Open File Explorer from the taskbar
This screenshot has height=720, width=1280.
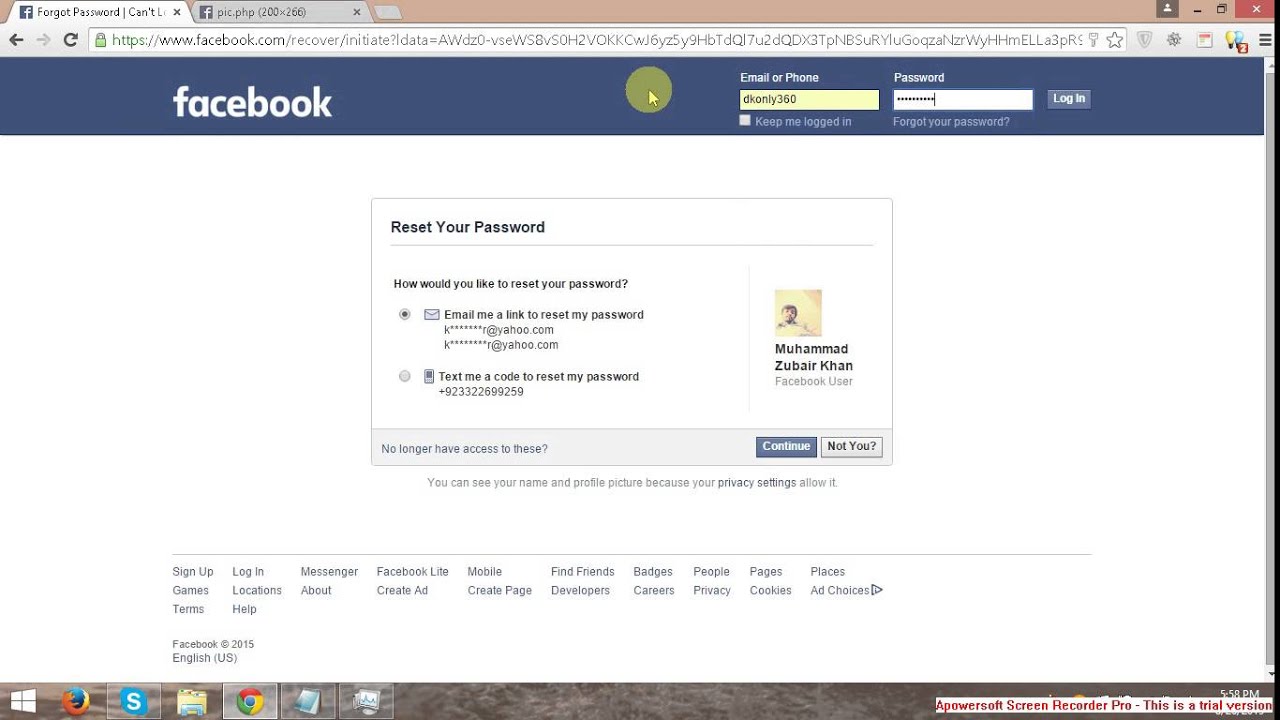pos(192,702)
